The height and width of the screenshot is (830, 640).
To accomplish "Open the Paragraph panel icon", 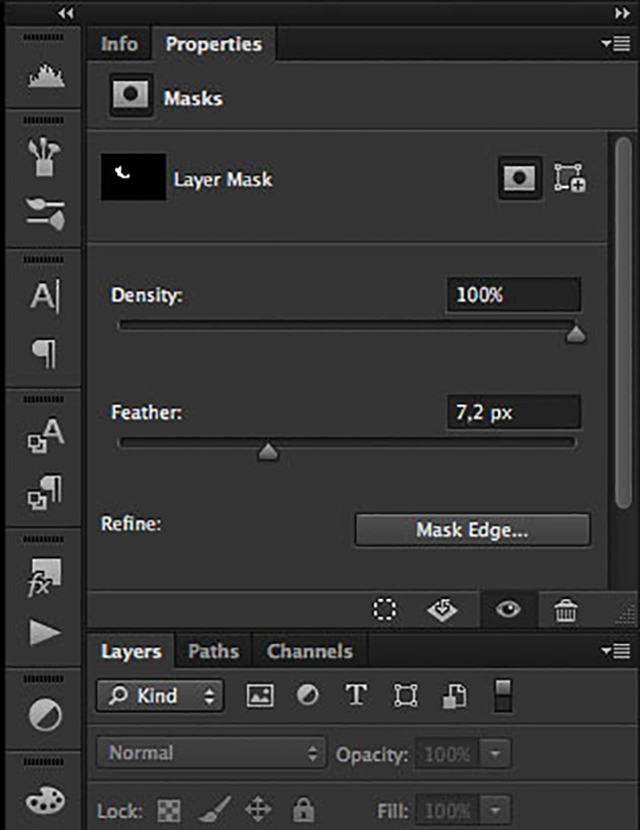I will click(x=44, y=353).
